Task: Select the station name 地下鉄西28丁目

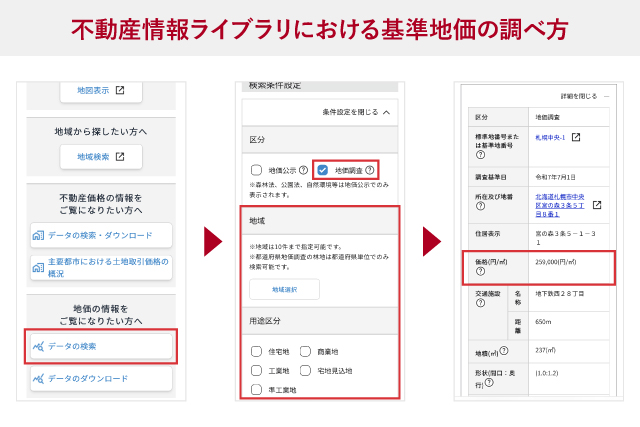Action: tap(560, 294)
